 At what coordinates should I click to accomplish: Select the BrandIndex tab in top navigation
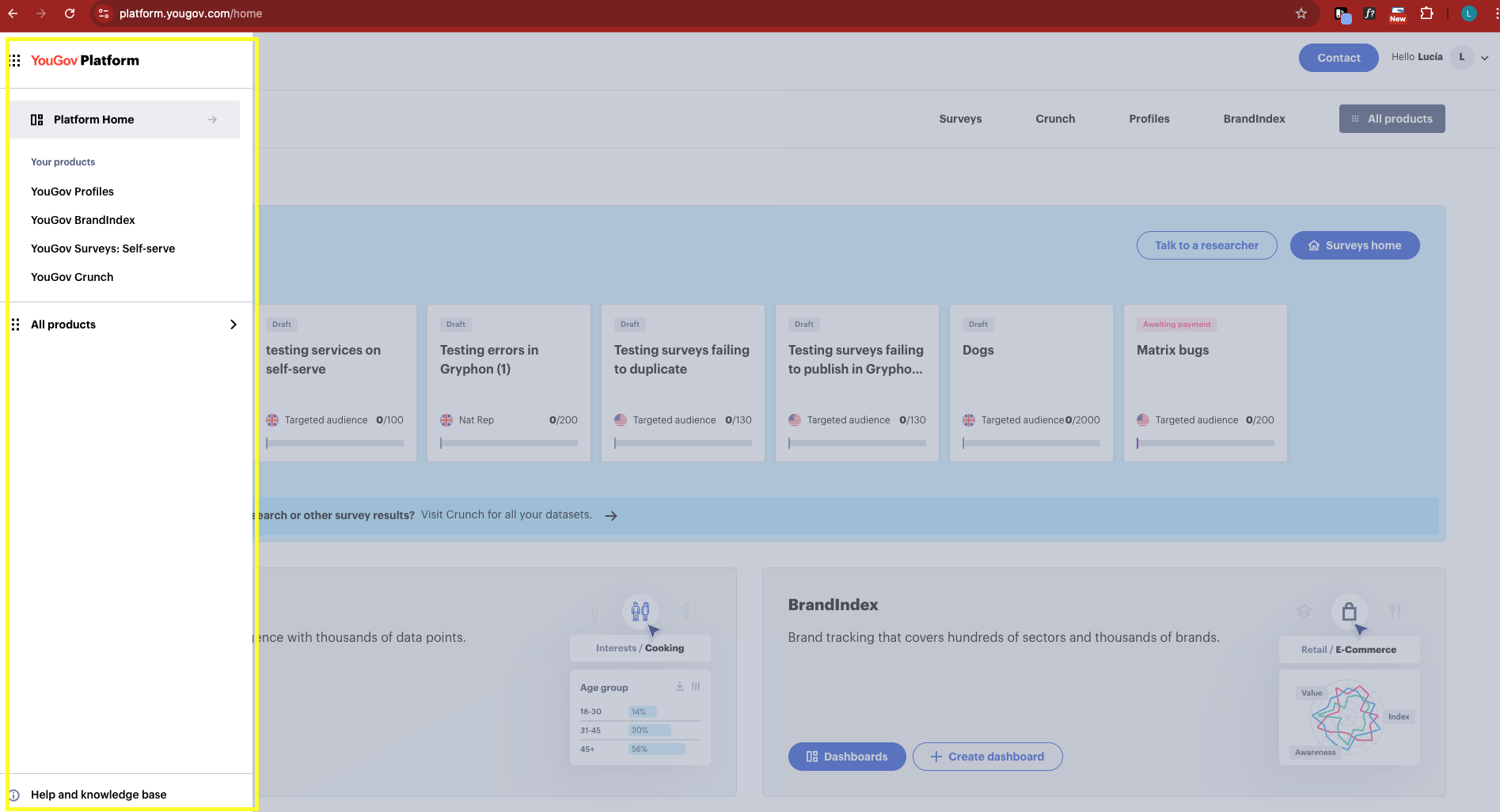pos(1253,119)
